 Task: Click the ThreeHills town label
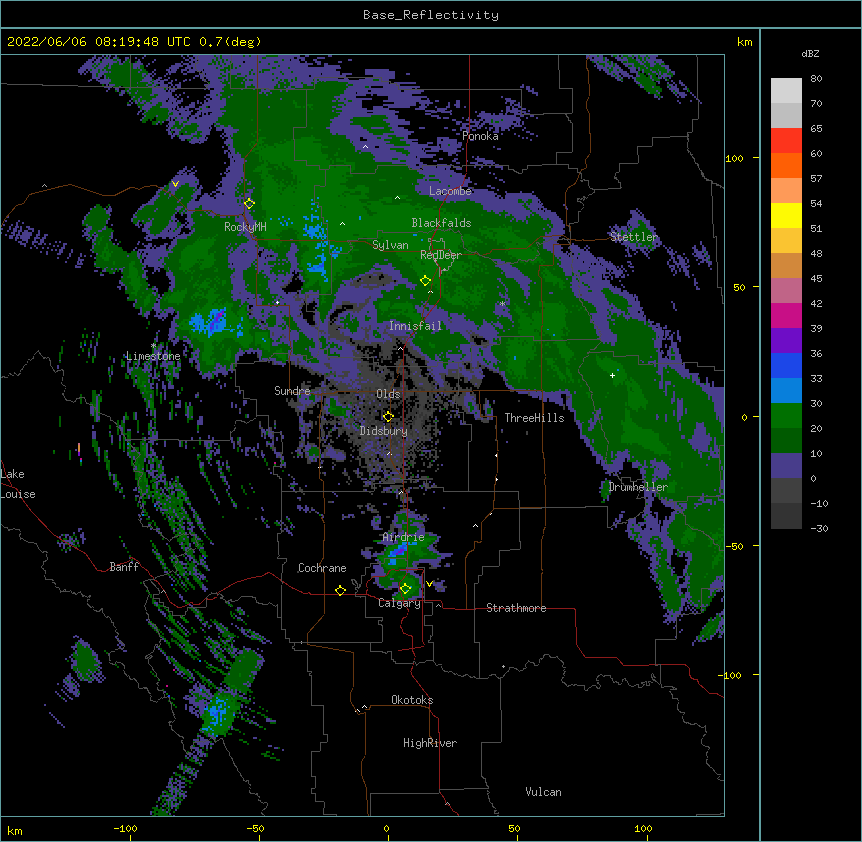point(534,418)
